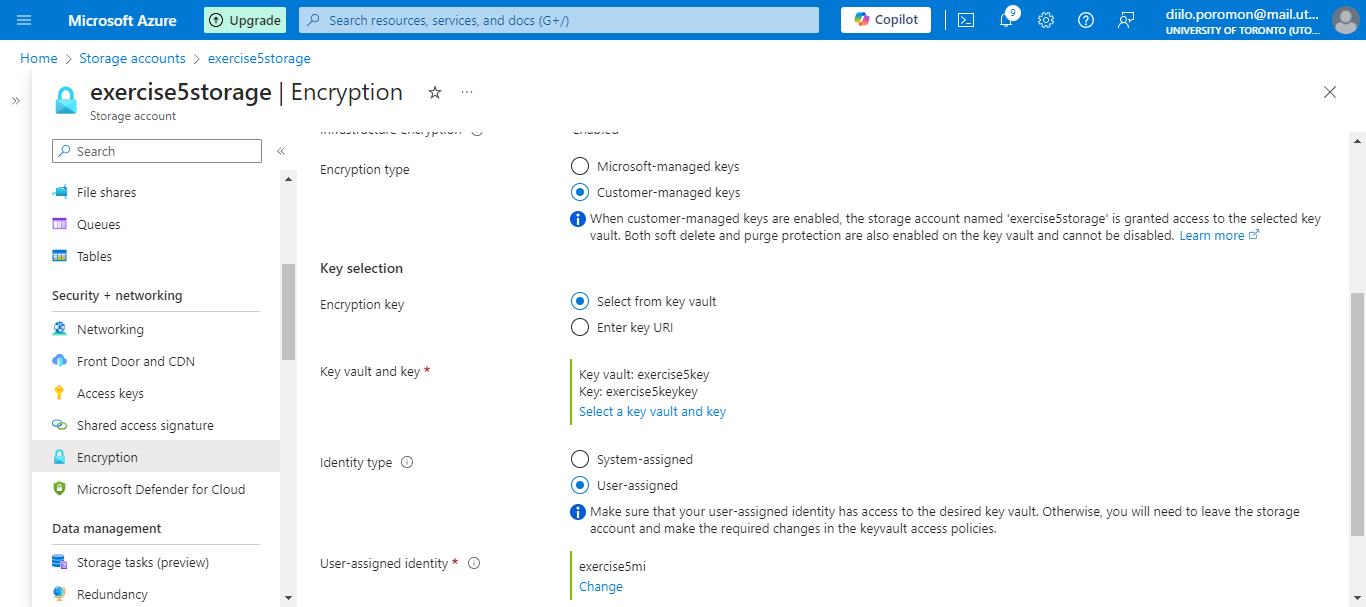Select Shared access signature in the sidebar
1366x607 pixels.
click(145, 424)
